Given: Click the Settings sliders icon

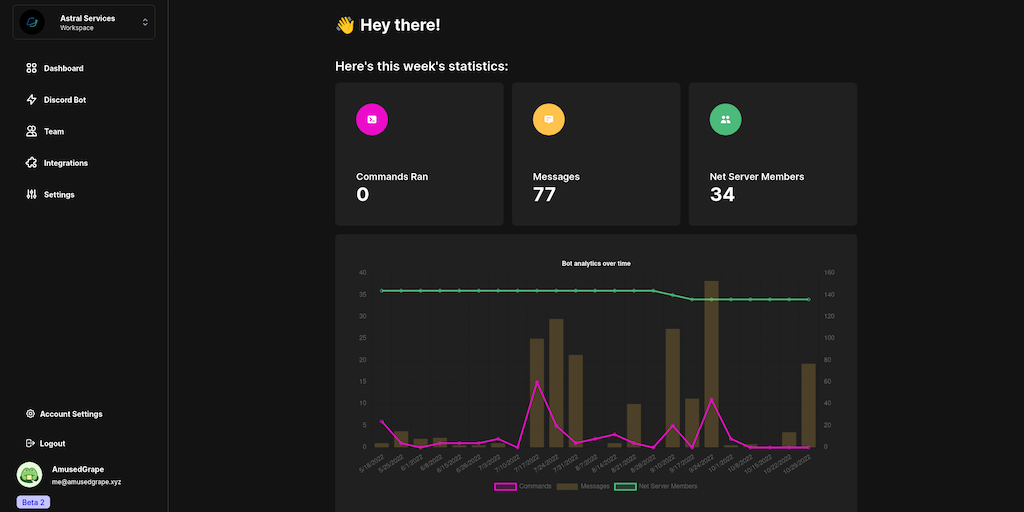Looking at the screenshot, I should 32,194.
